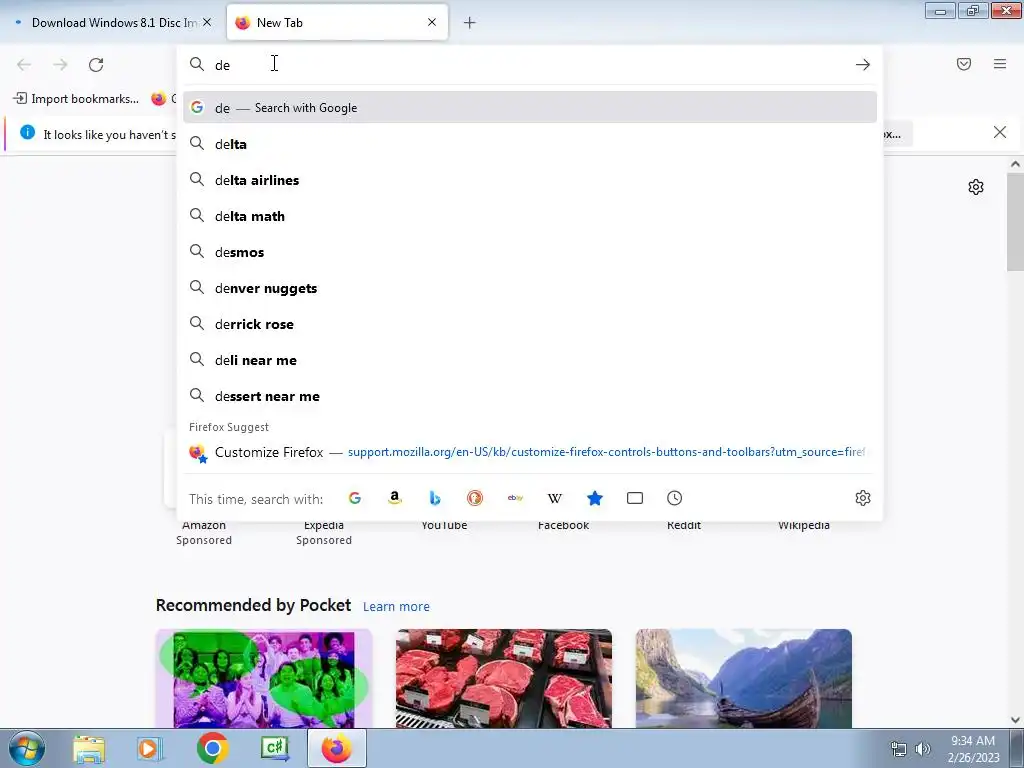Open the network tray icon
The width and height of the screenshot is (1024, 768).
[899, 749]
